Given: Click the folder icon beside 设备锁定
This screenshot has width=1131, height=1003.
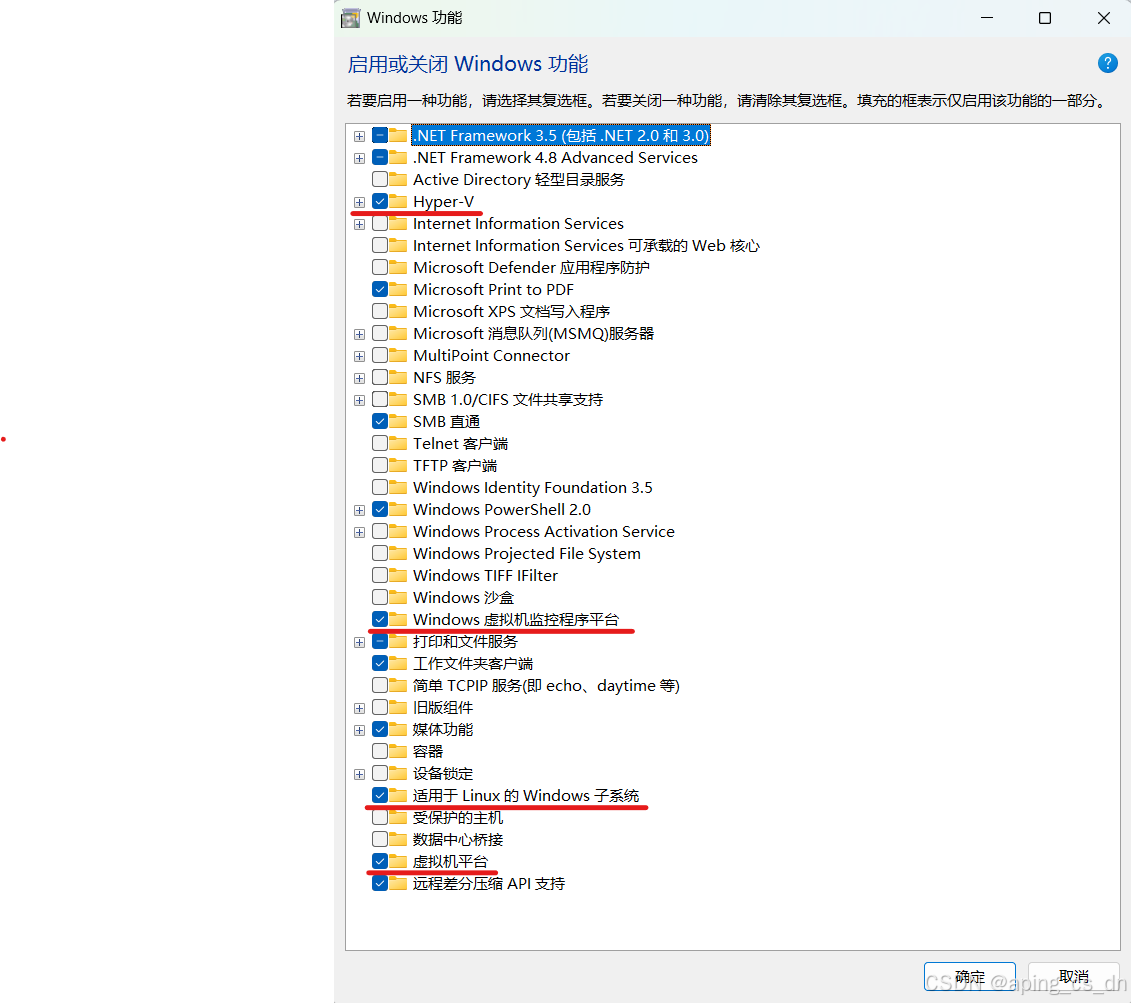Looking at the screenshot, I should point(398,773).
